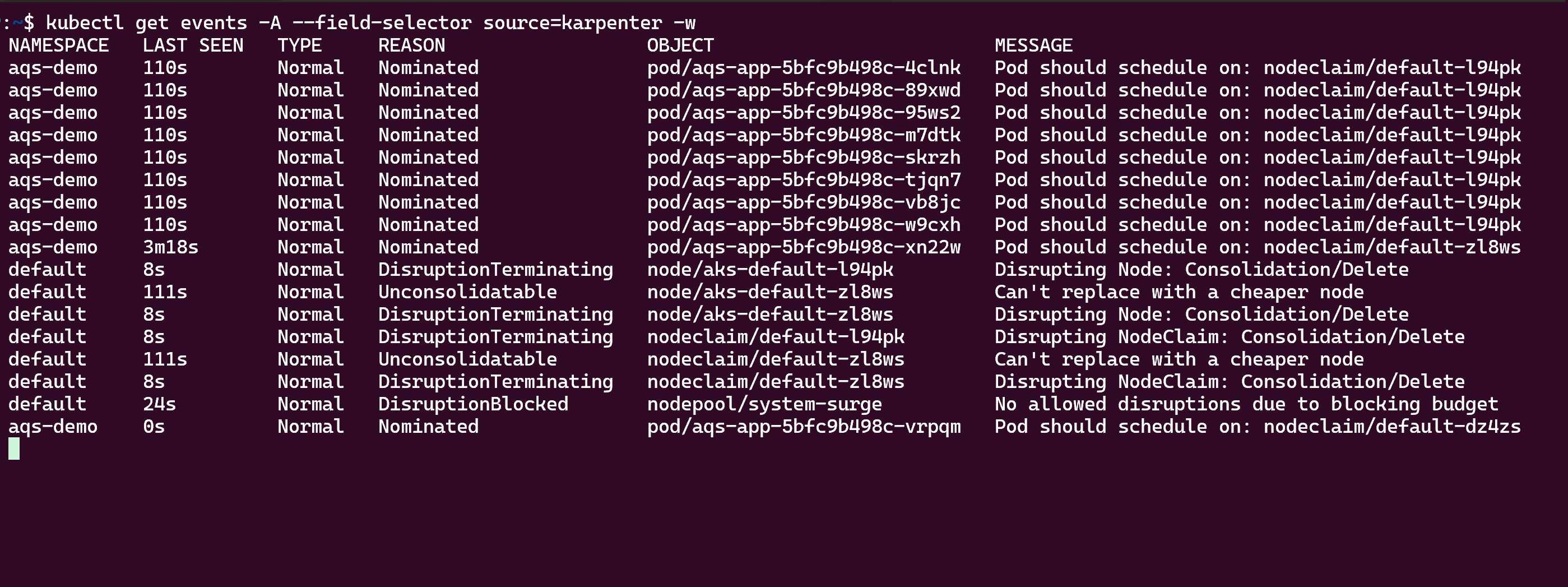Click the OBJECT column header
1568x587 pixels.
tap(680, 45)
